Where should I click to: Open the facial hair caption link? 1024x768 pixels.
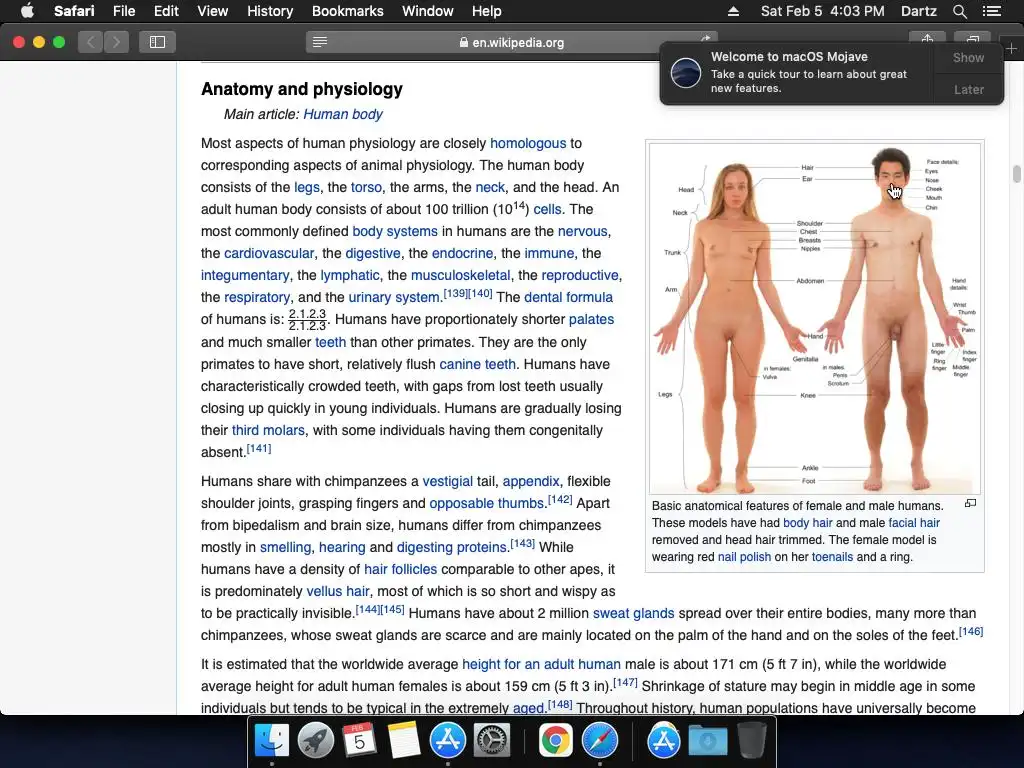tap(914, 523)
